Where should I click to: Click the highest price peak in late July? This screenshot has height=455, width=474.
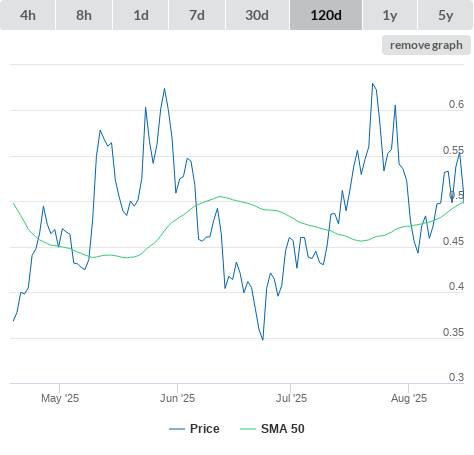(373, 84)
